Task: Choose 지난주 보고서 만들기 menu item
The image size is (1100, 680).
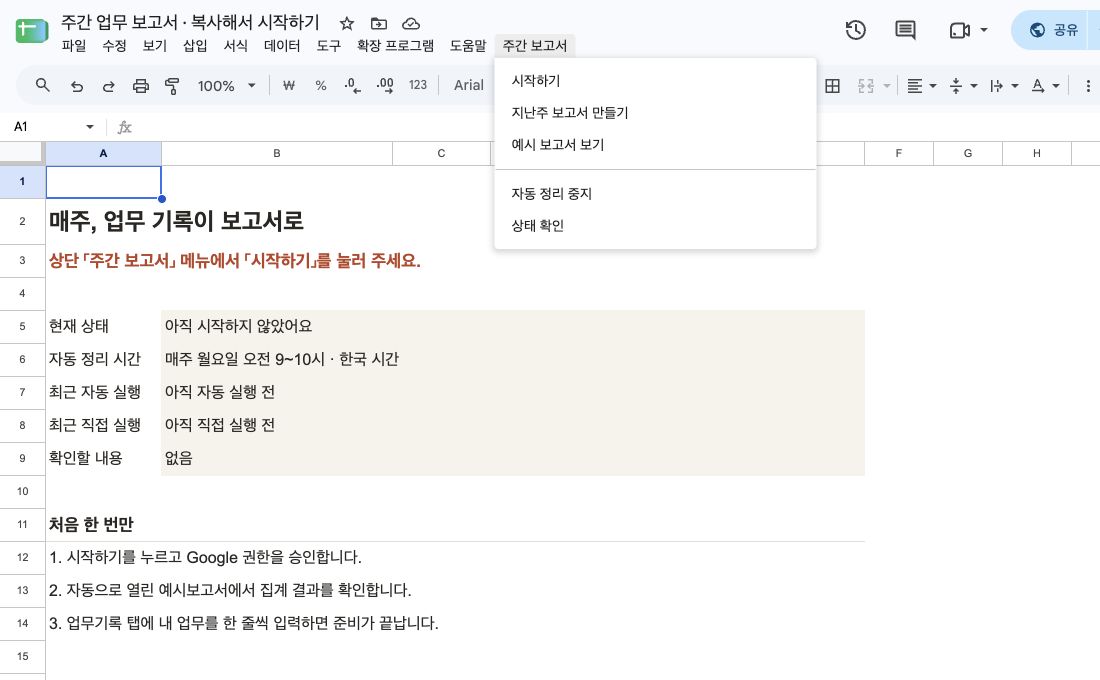Action: click(x=655, y=113)
